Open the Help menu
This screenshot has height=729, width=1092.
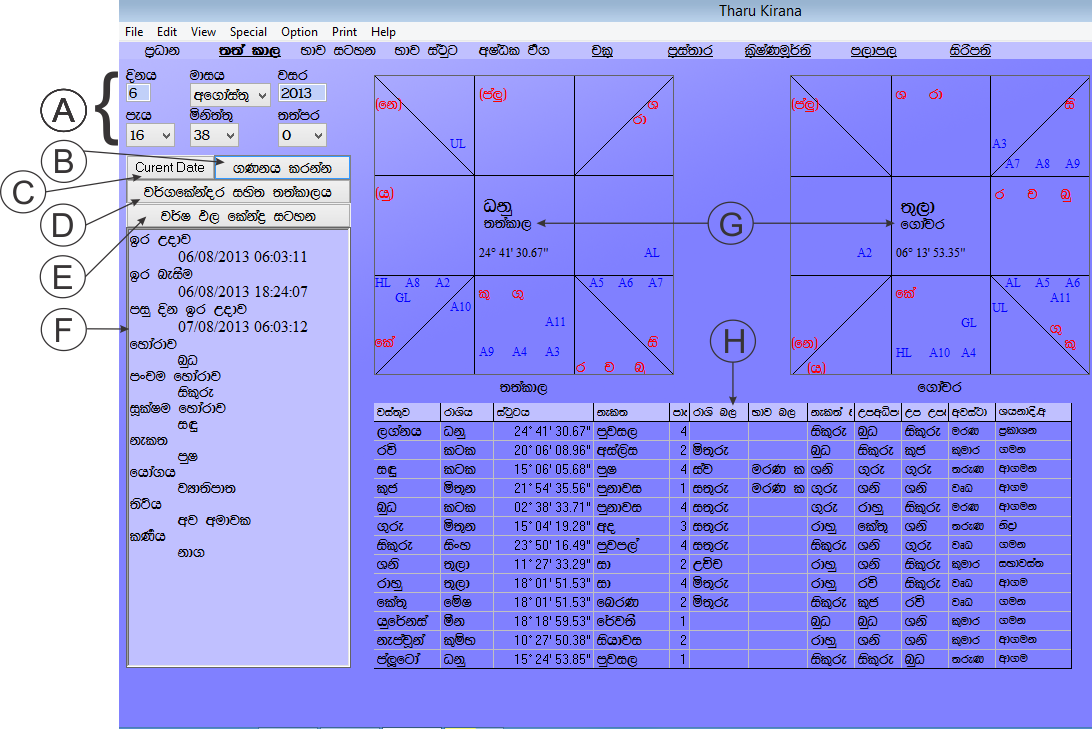coord(383,32)
